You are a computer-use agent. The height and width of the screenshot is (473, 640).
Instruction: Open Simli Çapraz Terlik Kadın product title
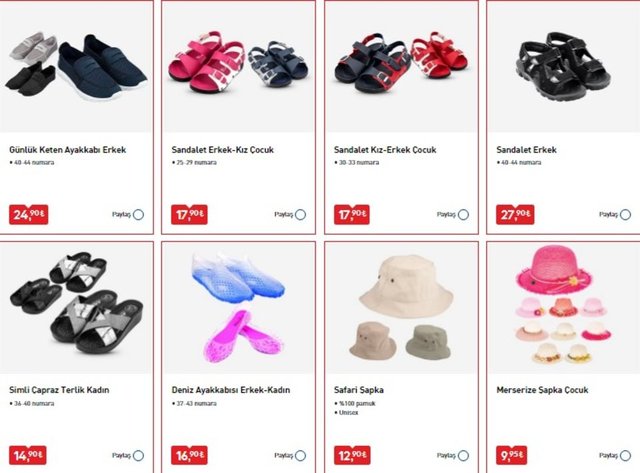pos(59,390)
